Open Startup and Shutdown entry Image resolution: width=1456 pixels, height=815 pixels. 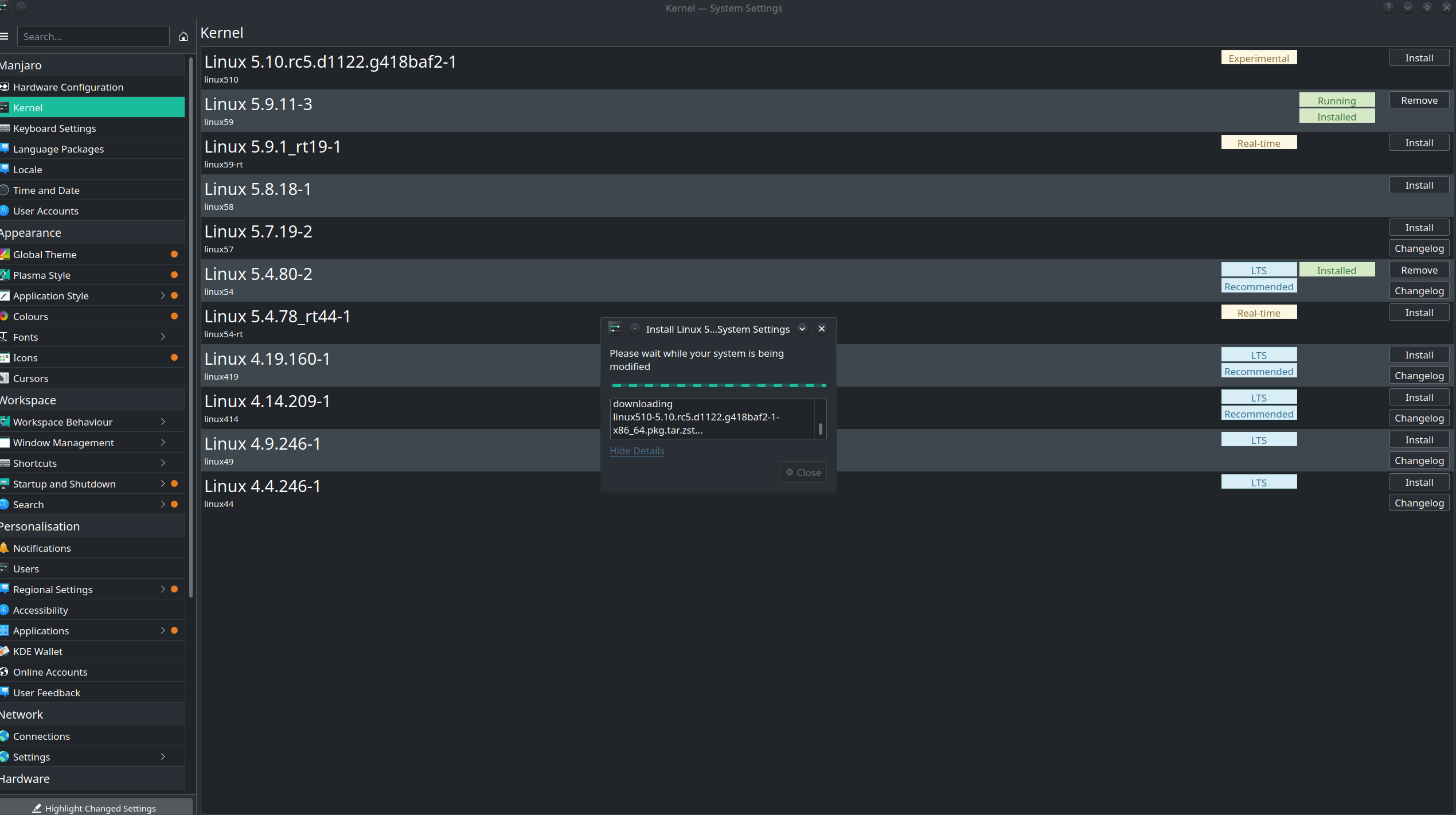[x=92, y=484]
